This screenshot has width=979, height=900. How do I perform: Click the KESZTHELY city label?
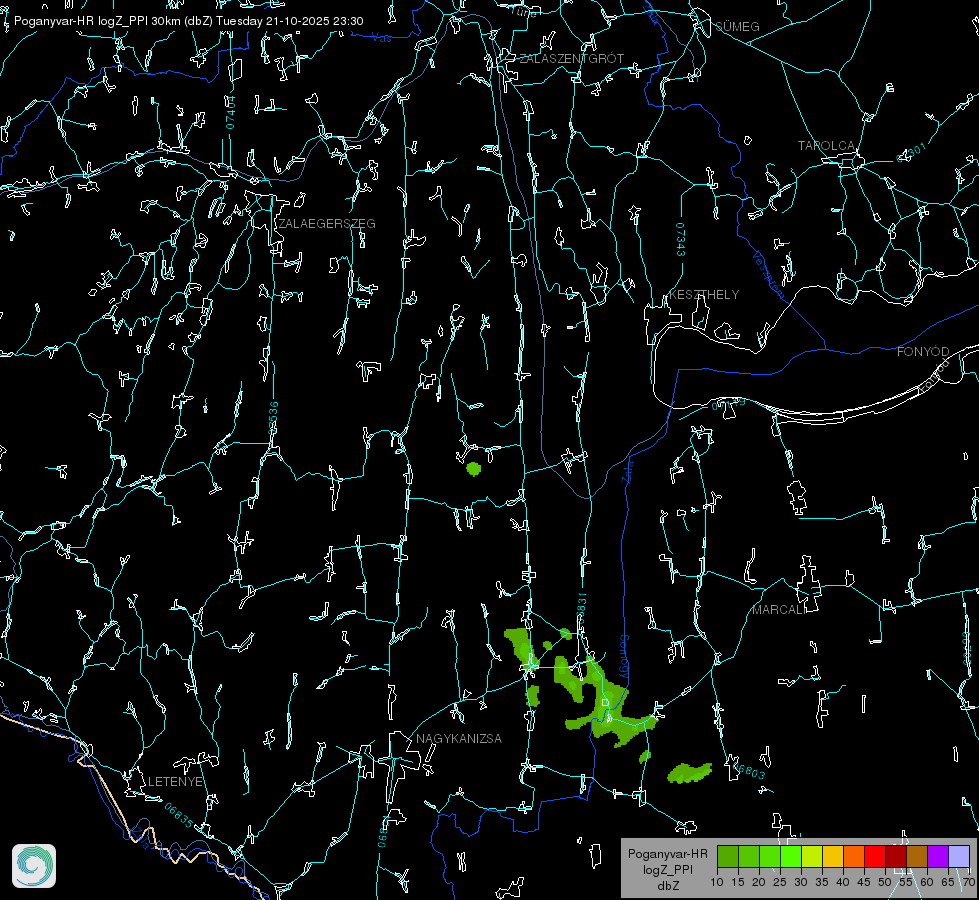704,295
